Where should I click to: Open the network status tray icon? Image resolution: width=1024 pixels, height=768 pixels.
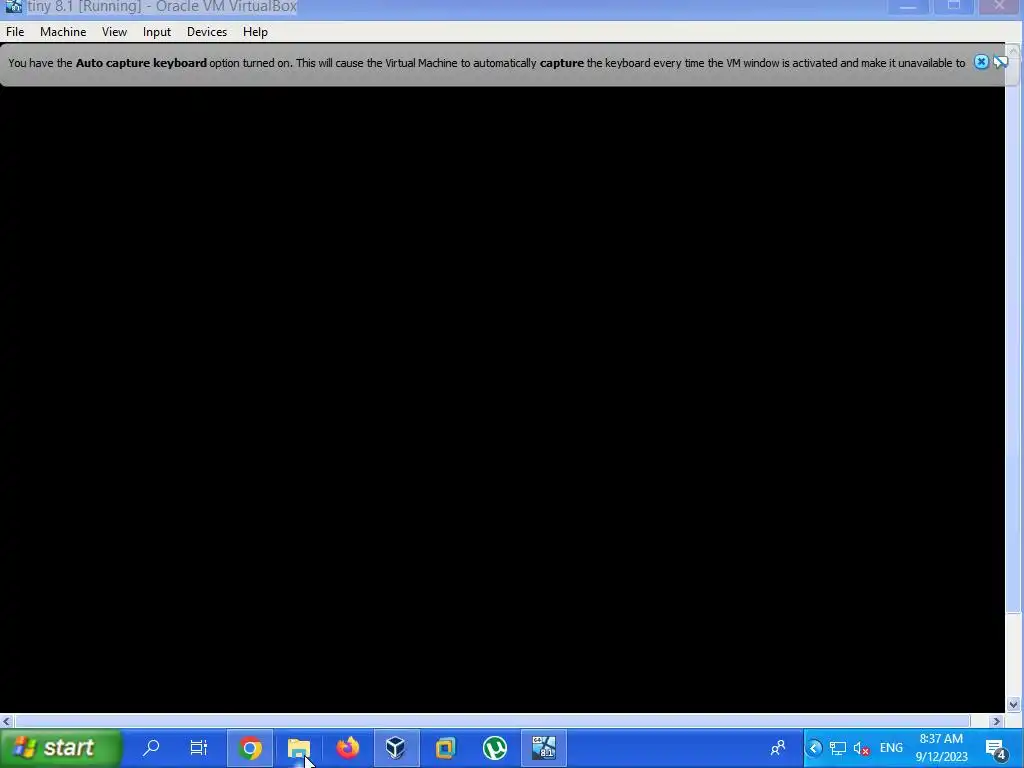[838, 748]
